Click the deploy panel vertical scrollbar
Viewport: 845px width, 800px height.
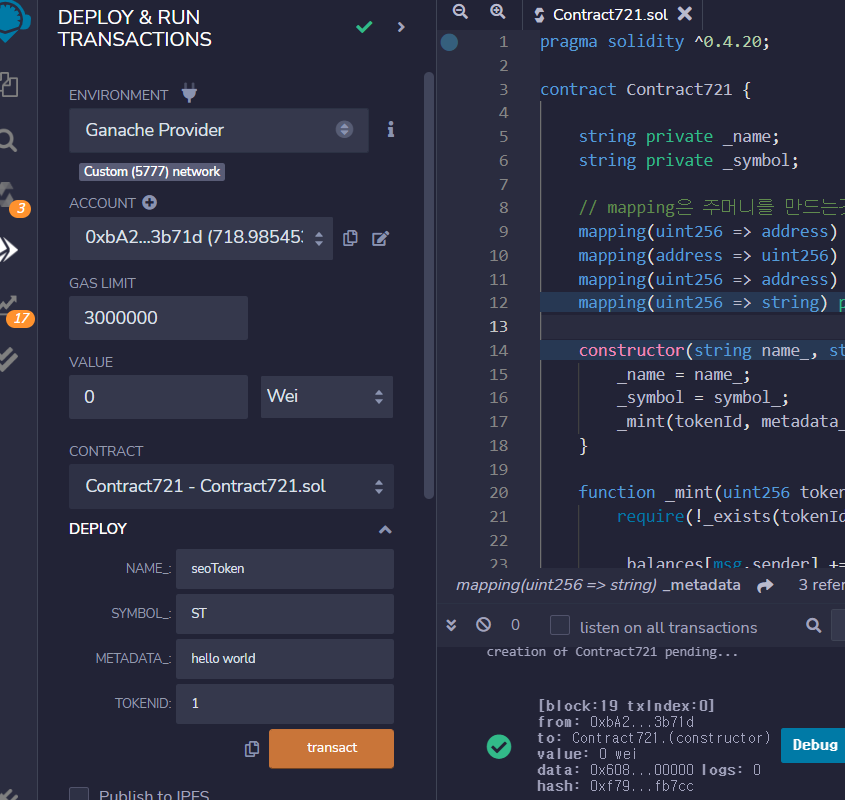point(429,286)
